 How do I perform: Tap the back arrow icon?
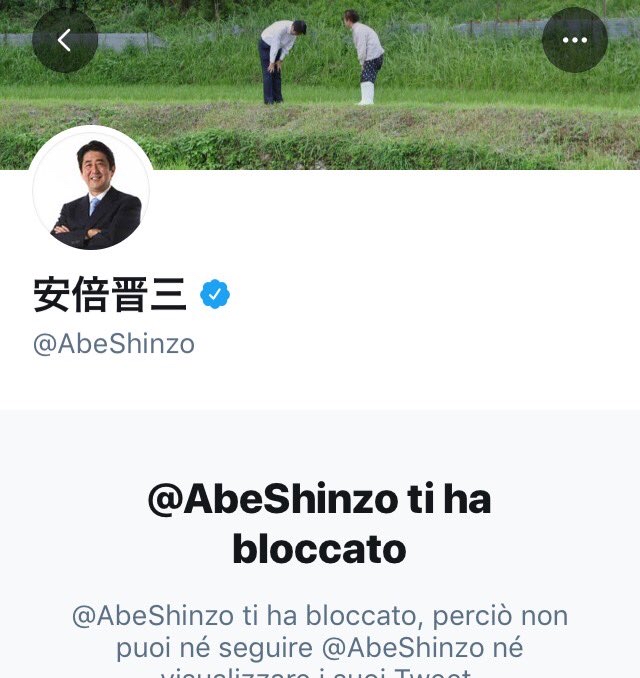point(64,40)
